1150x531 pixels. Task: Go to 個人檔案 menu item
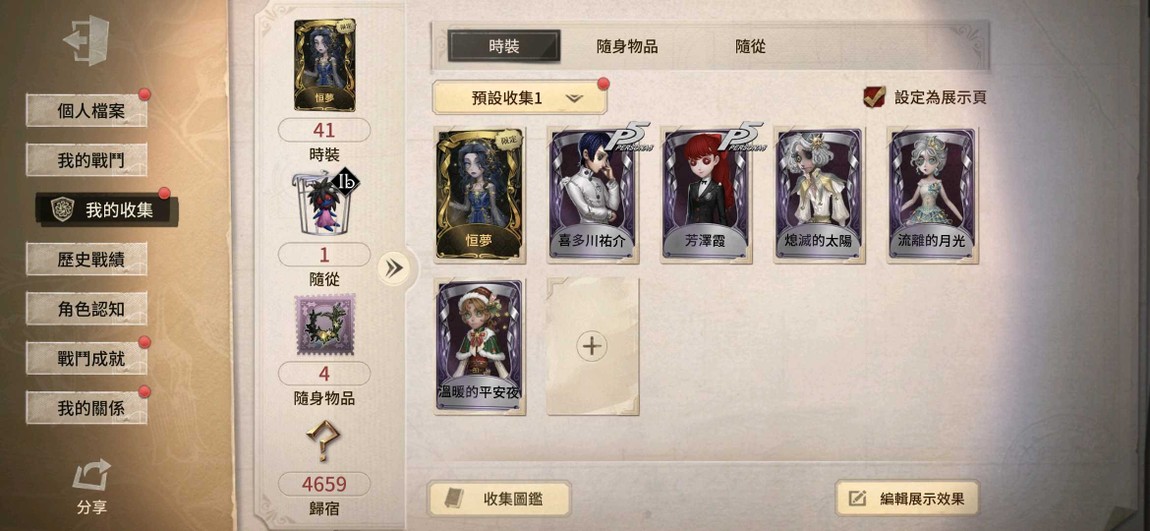[87, 111]
